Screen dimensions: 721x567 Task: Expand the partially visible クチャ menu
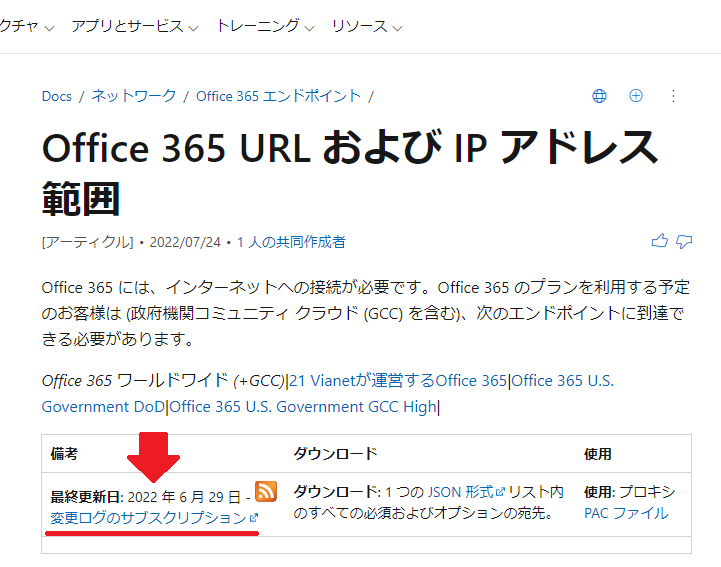tap(27, 26)
